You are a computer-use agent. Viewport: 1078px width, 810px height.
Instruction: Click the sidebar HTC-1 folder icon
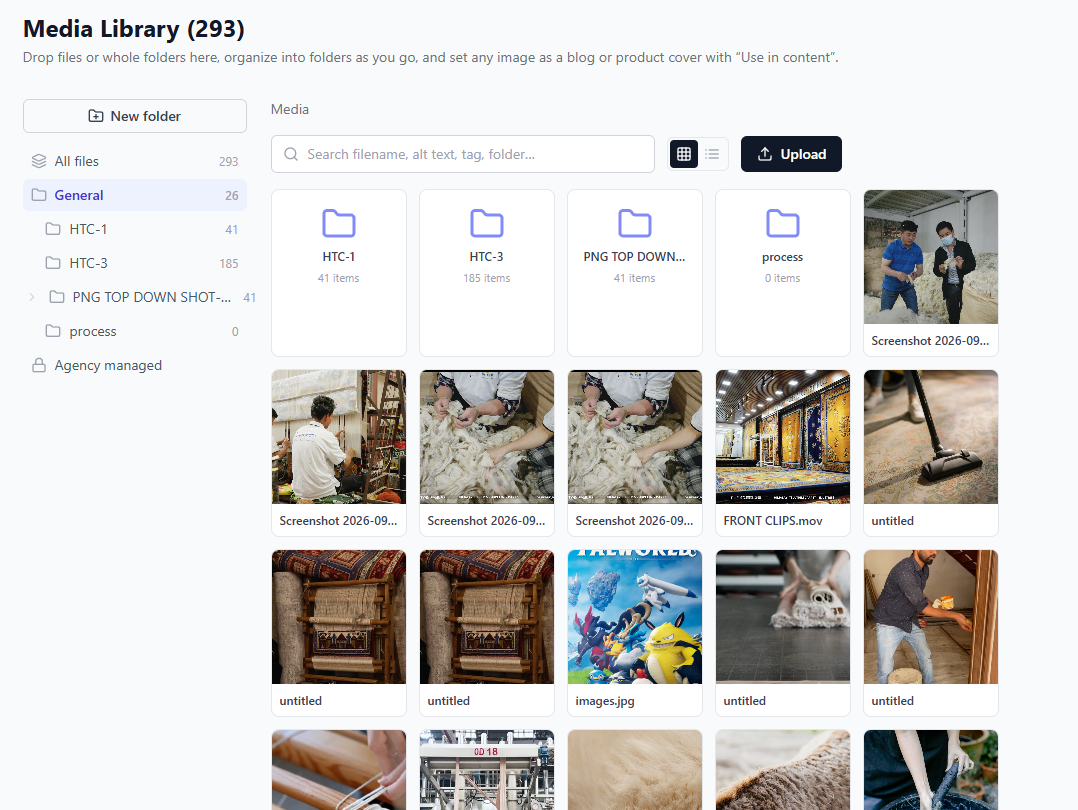point(53,229)
